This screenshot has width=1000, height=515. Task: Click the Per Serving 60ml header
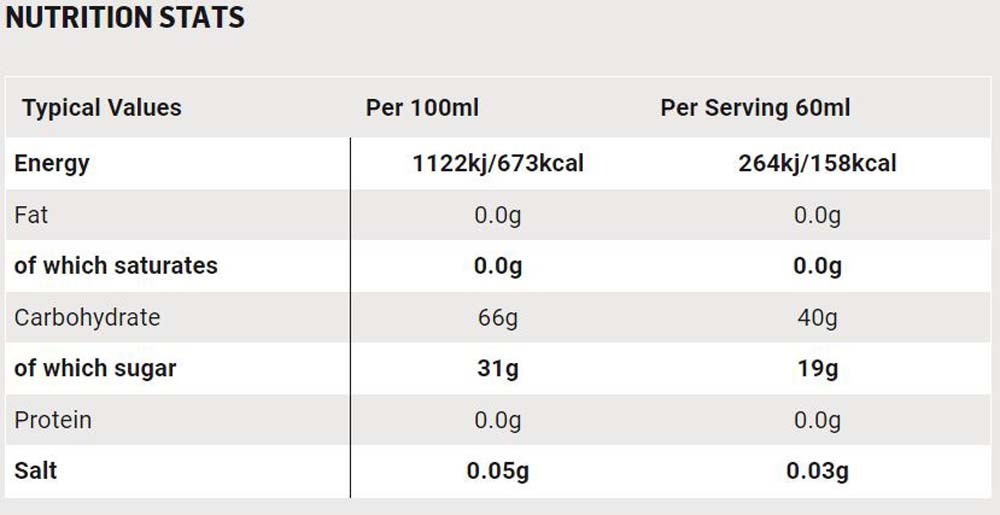(x=755, y=108)
